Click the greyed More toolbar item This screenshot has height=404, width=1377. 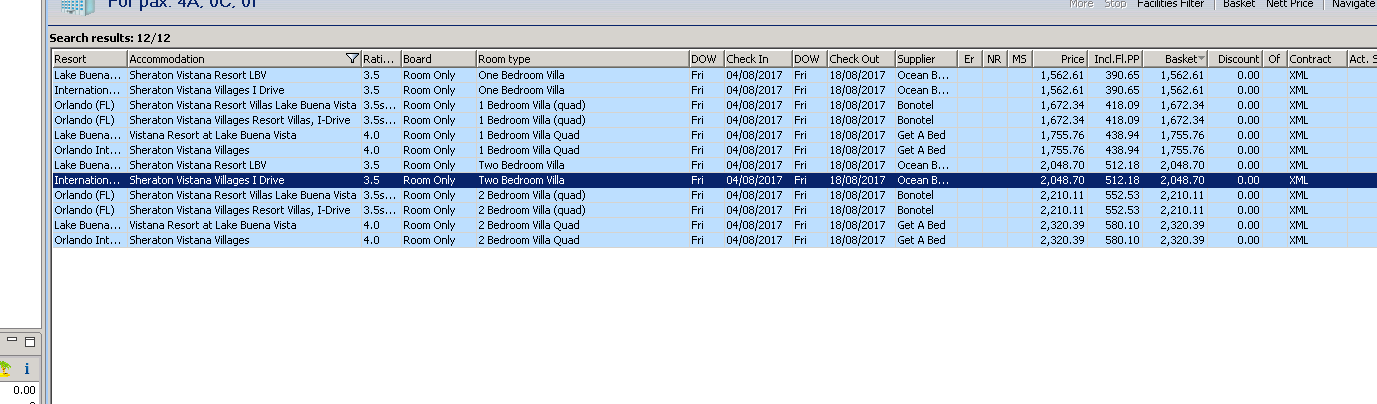(1080, 4)
